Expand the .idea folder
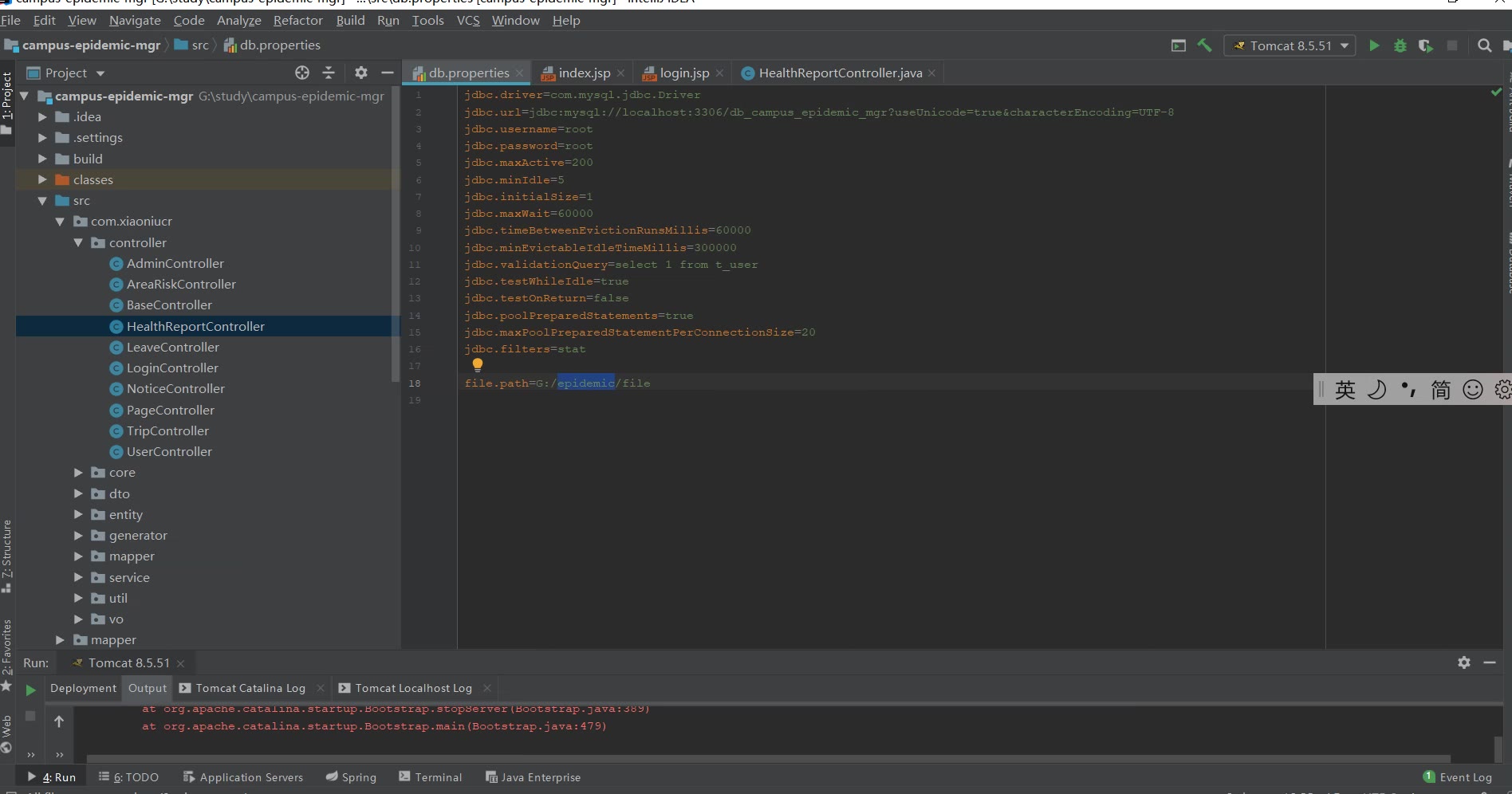 [42, 116]
